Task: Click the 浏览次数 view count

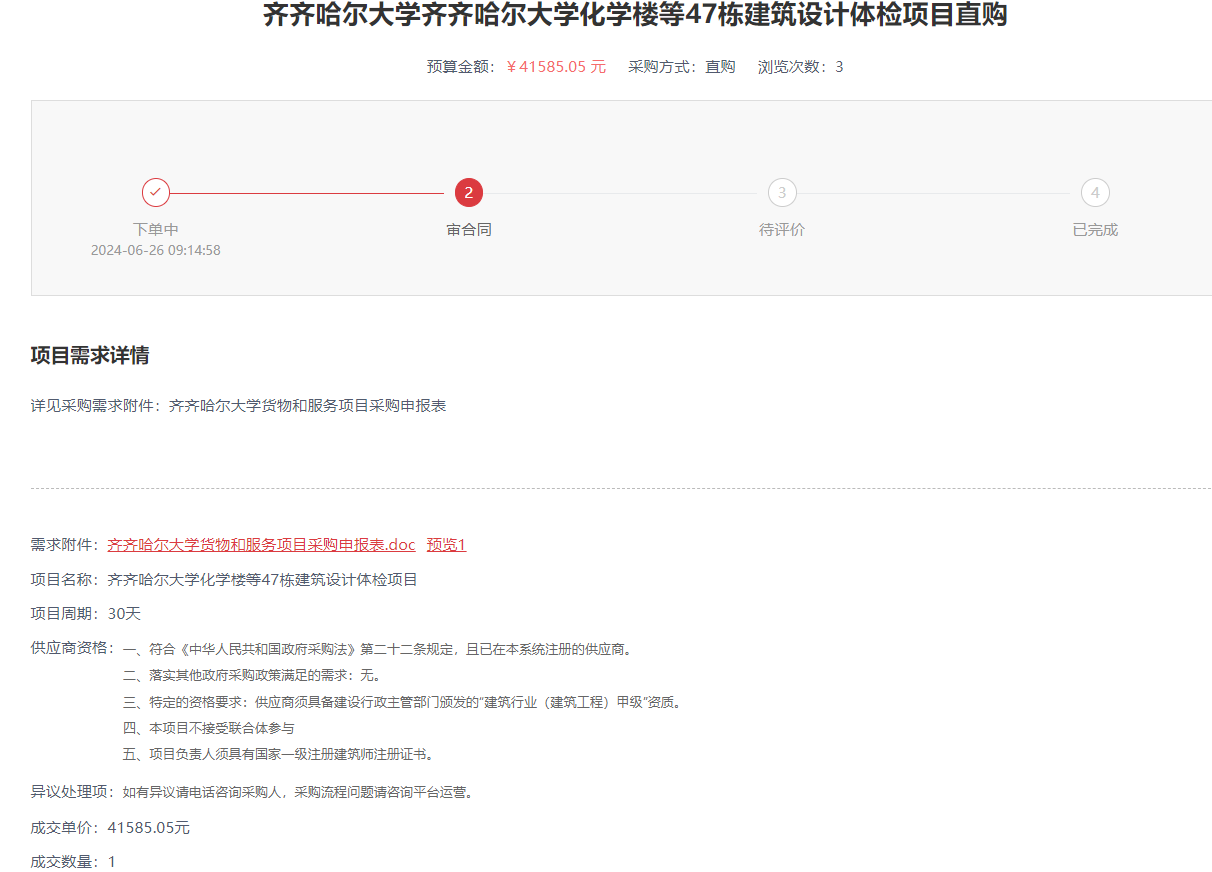Action: click(800, 67)
